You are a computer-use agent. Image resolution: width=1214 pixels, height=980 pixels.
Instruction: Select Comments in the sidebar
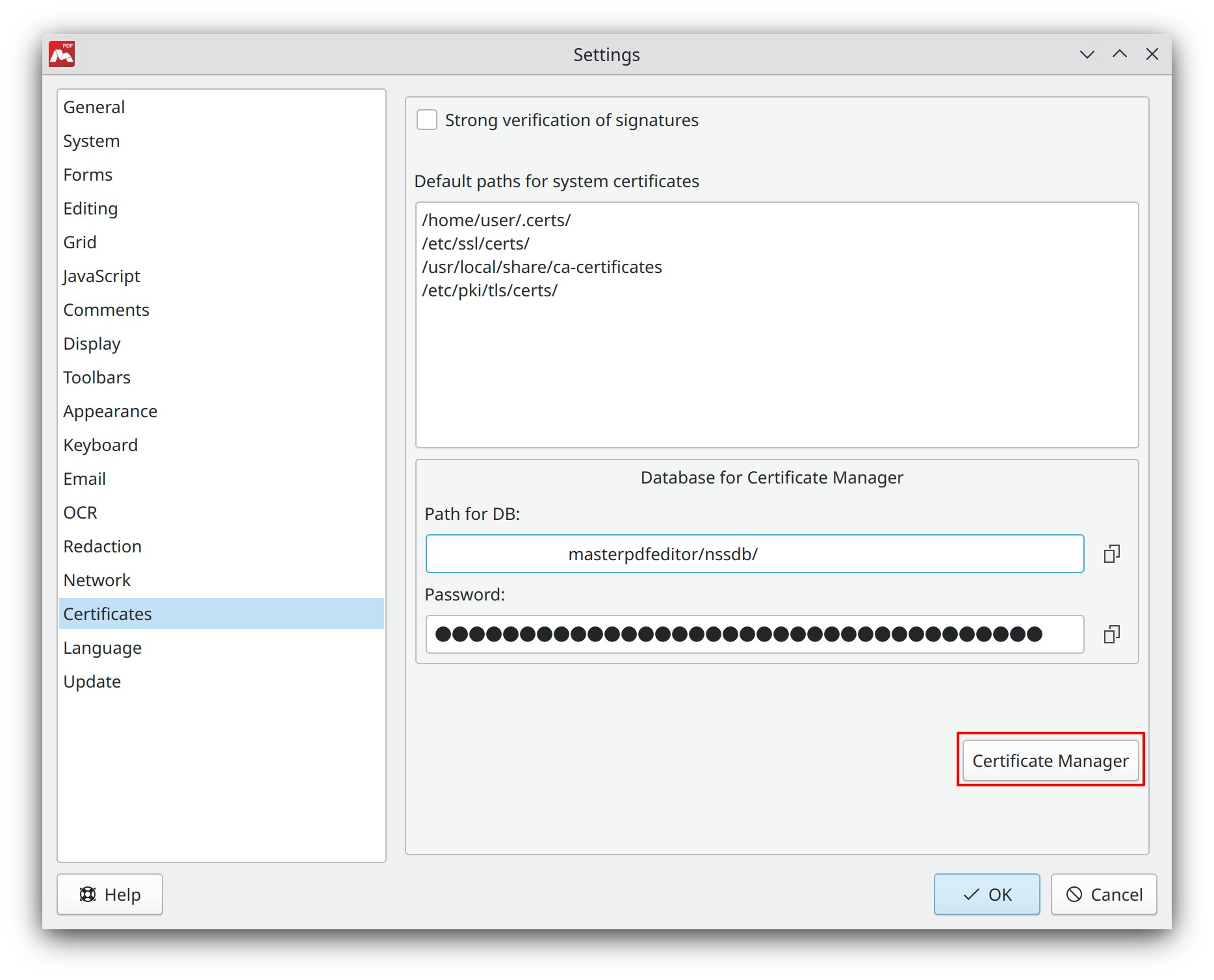222,310
